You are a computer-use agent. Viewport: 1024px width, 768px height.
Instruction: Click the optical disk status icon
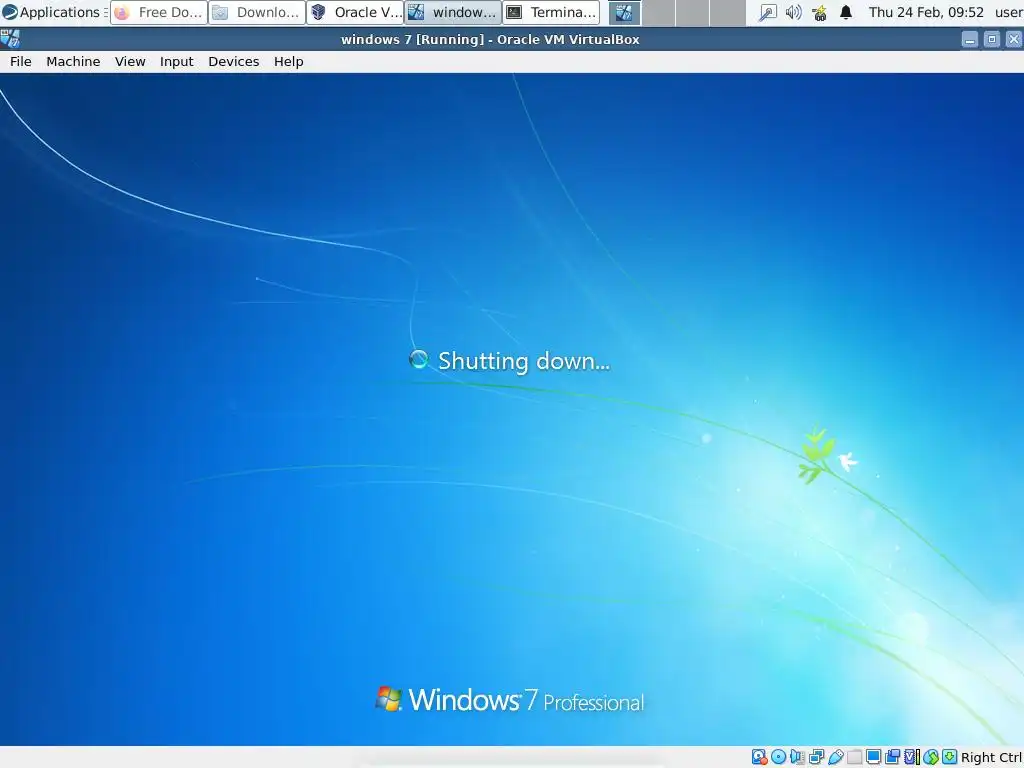[778, 757]
